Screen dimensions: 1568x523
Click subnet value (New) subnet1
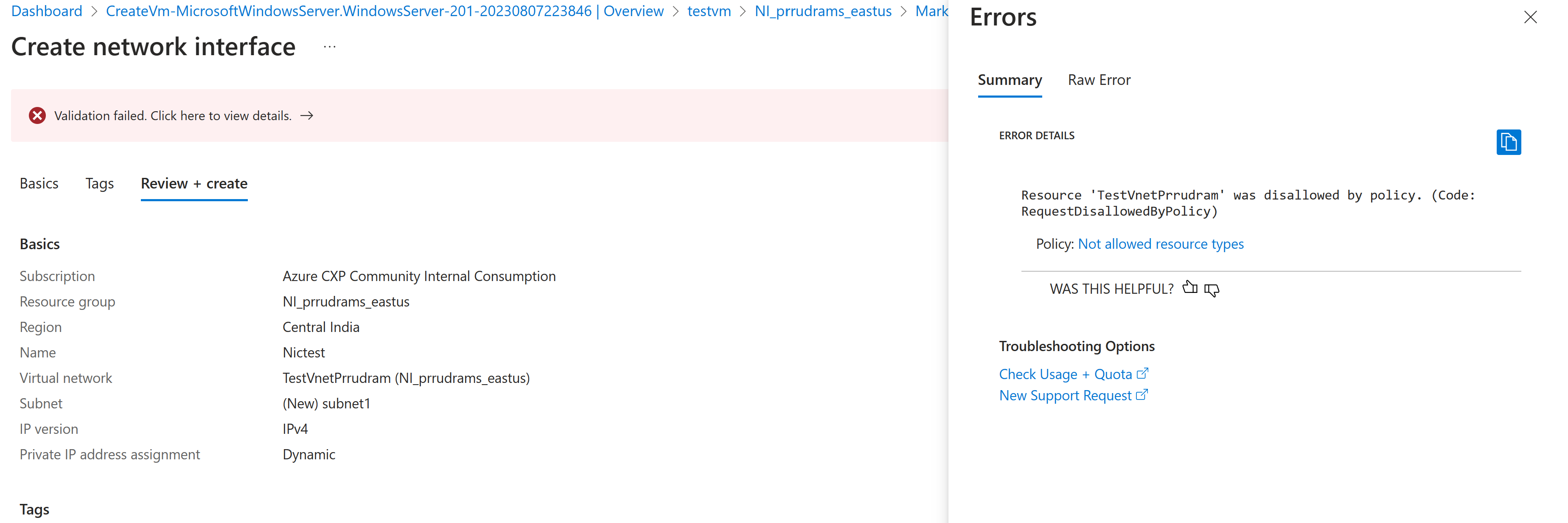pyautogui.click(x=326, y=404)
